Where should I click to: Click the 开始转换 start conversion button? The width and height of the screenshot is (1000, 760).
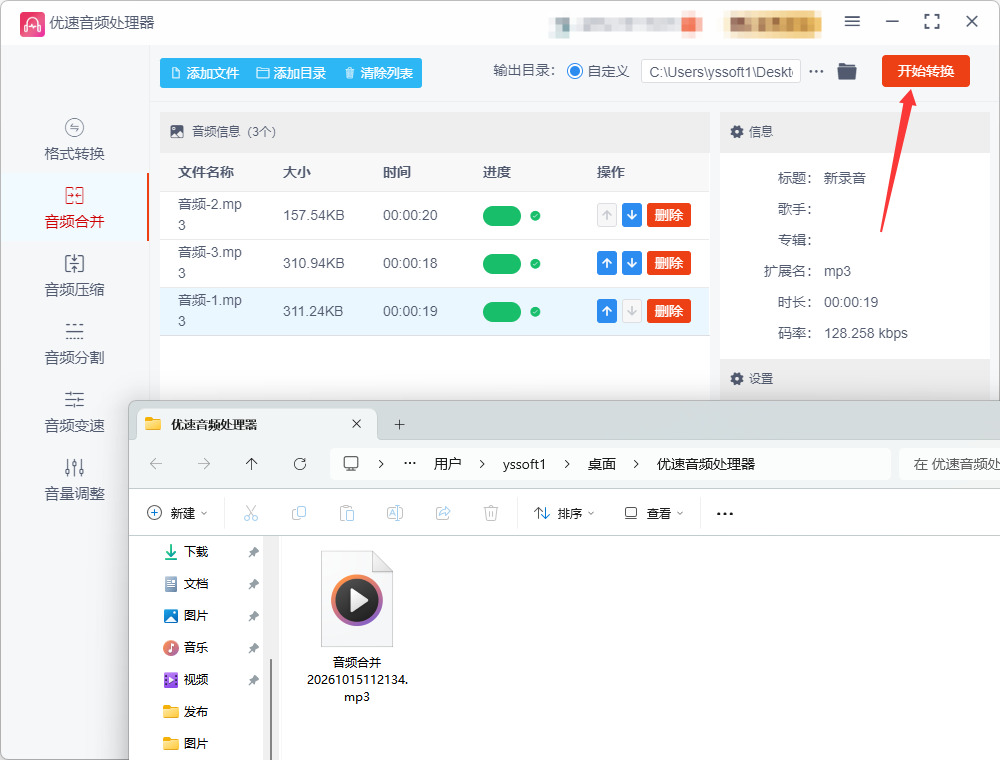[x=925, y=71]
